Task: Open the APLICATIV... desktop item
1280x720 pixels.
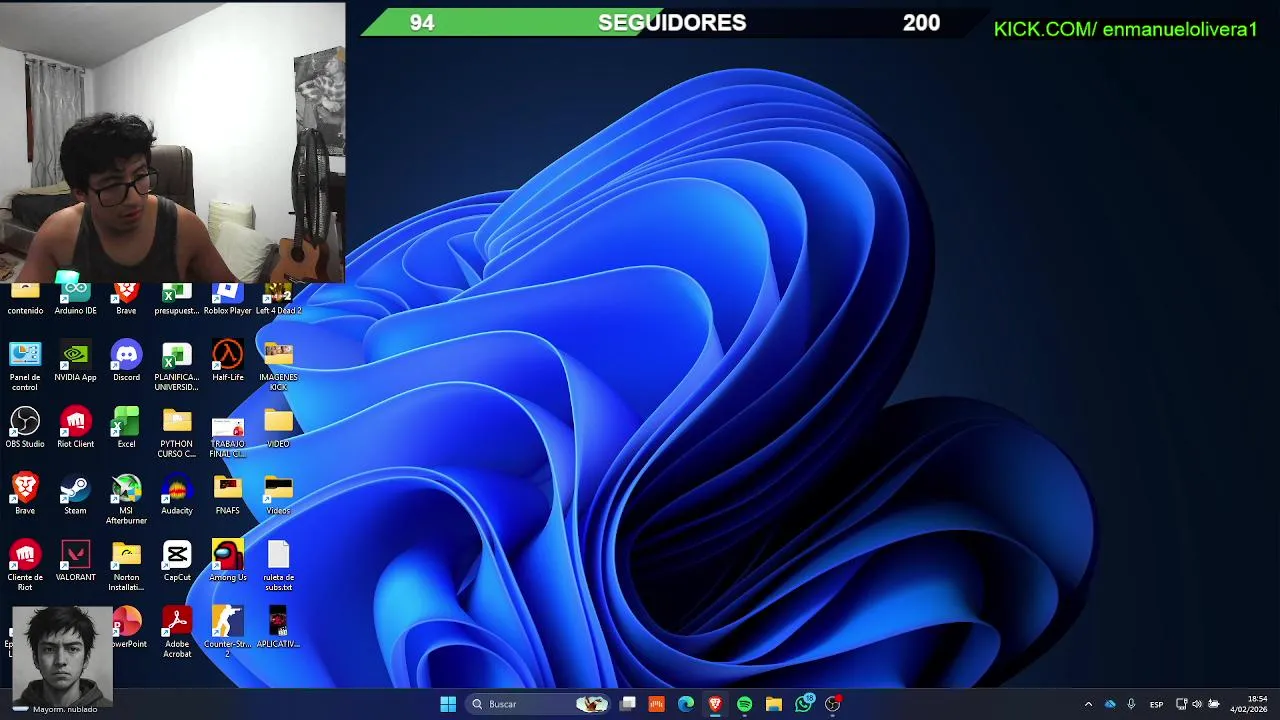Action: (278, 628)
